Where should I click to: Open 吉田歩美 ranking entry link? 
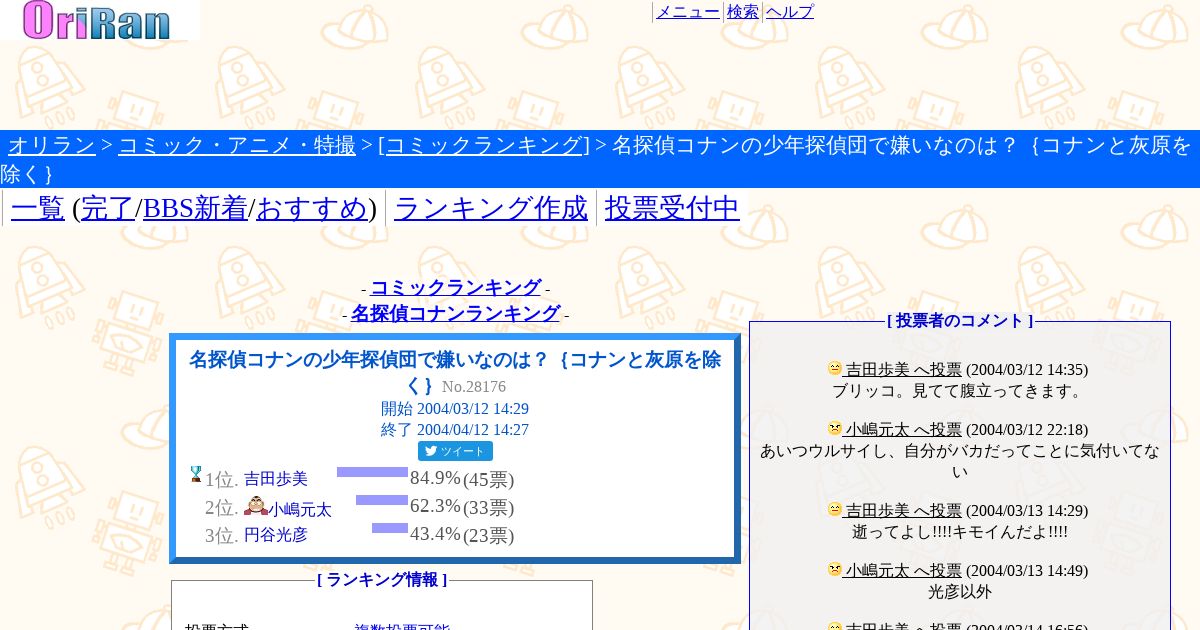276,479
